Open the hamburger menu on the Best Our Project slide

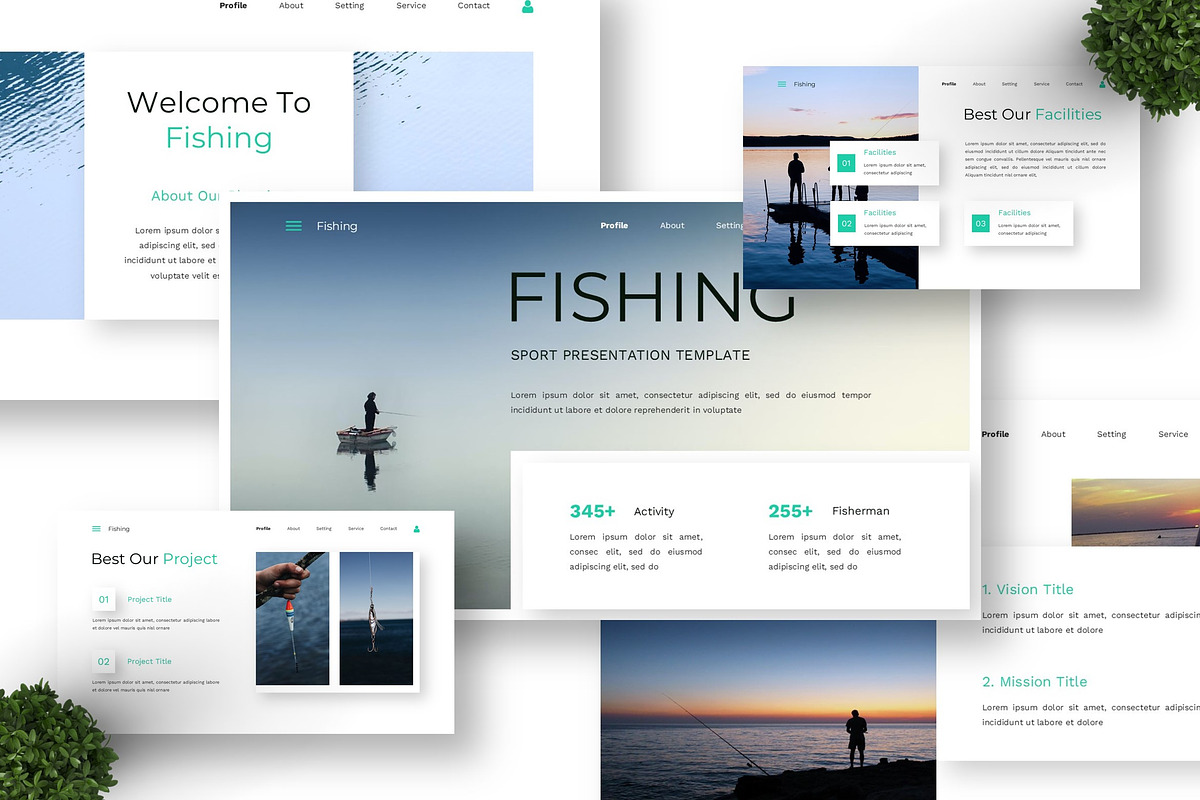[x=96, y=529]
